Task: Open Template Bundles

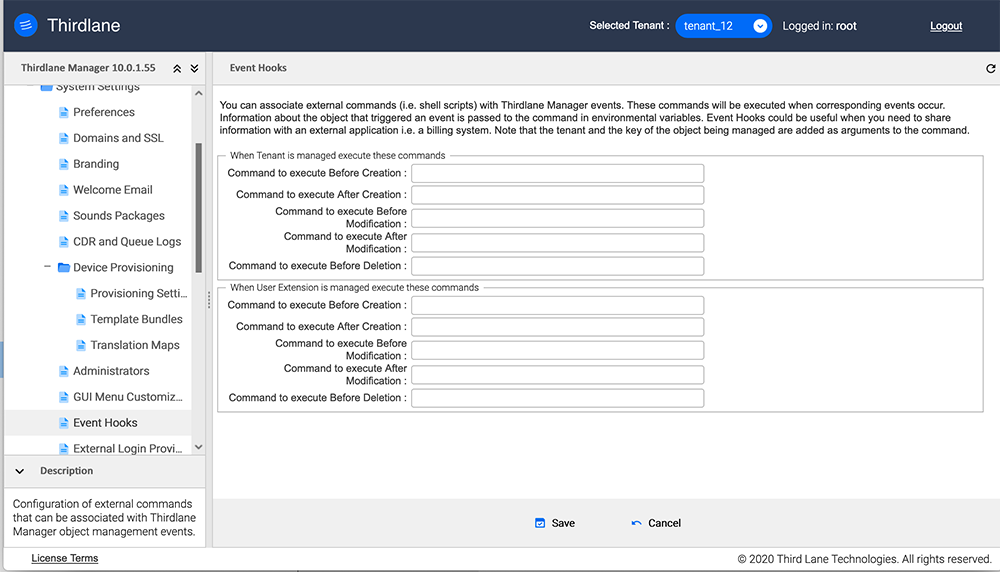Action: (x=136, y=319)
